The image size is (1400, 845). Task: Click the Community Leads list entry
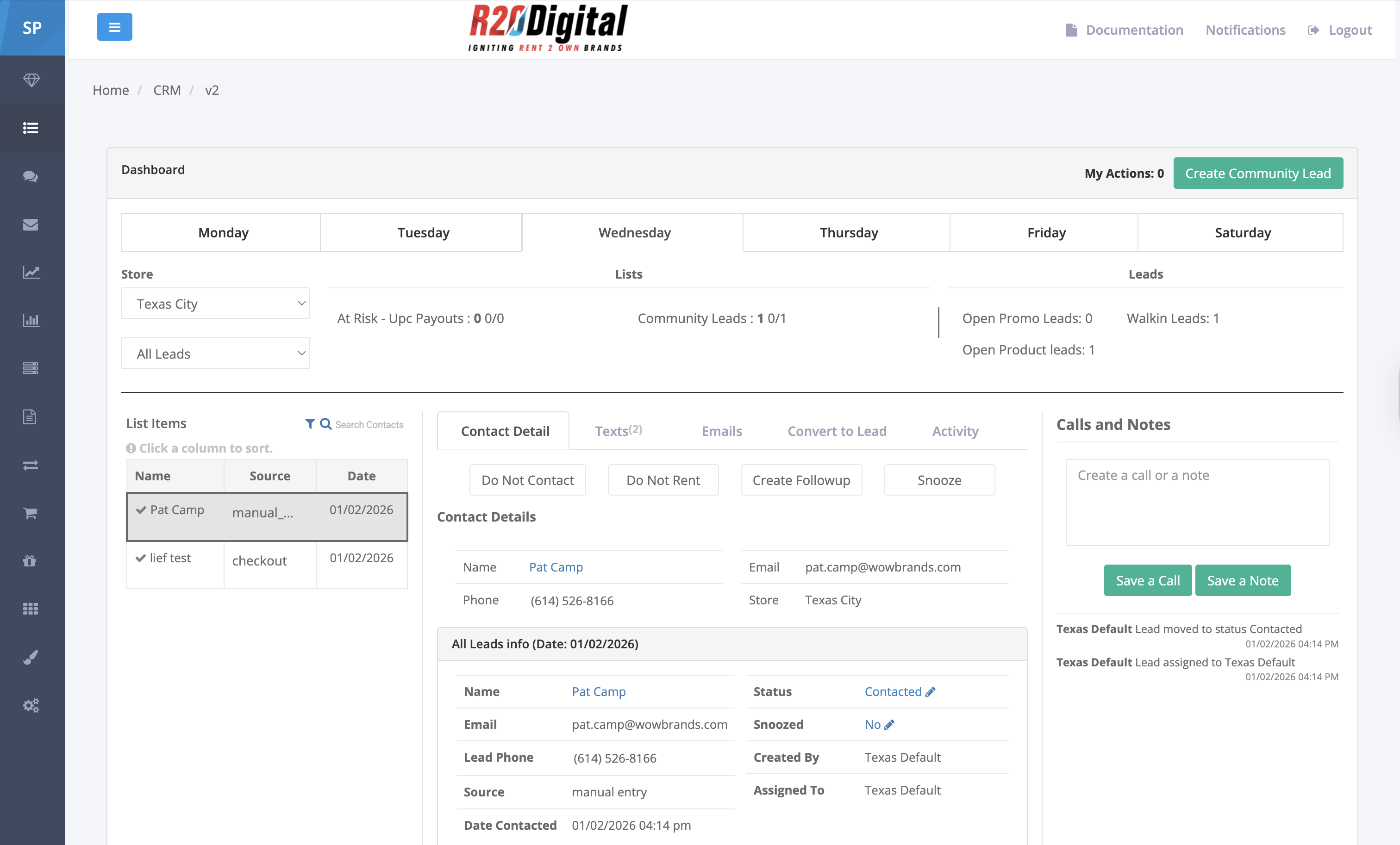tap(712, 318)
